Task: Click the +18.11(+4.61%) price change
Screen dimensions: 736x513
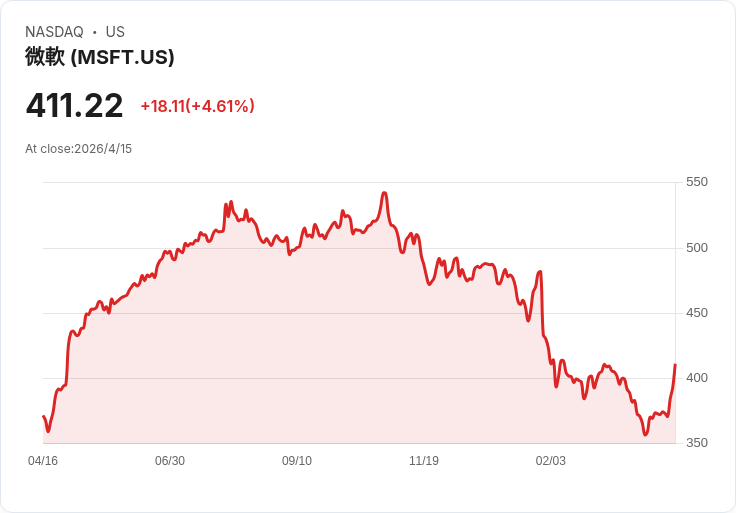Action: [197, 106]
